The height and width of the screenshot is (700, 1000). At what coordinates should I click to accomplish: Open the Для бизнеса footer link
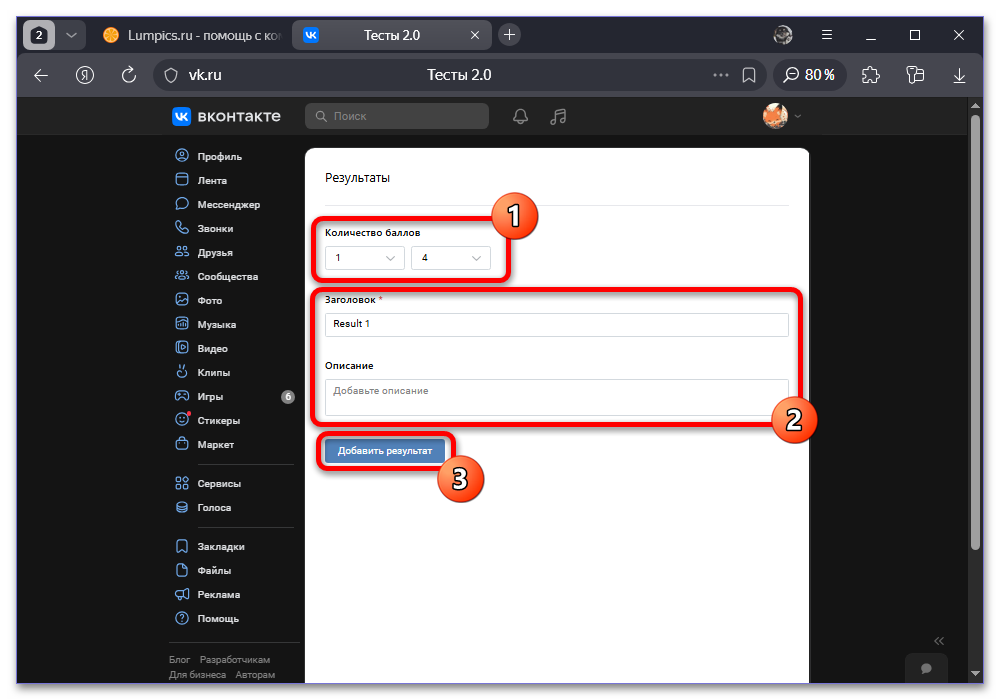[197, 674]
